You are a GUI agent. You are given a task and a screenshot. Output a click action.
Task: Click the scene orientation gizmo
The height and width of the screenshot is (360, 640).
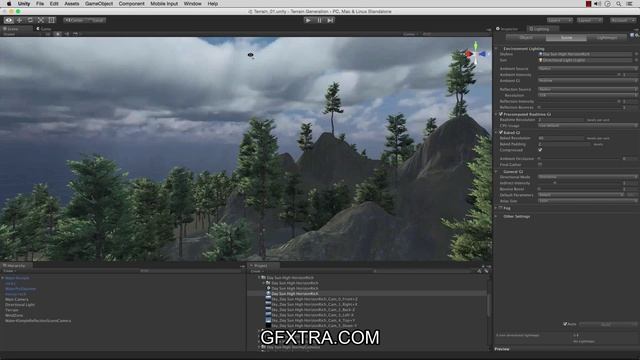click(x=476, y=53)
